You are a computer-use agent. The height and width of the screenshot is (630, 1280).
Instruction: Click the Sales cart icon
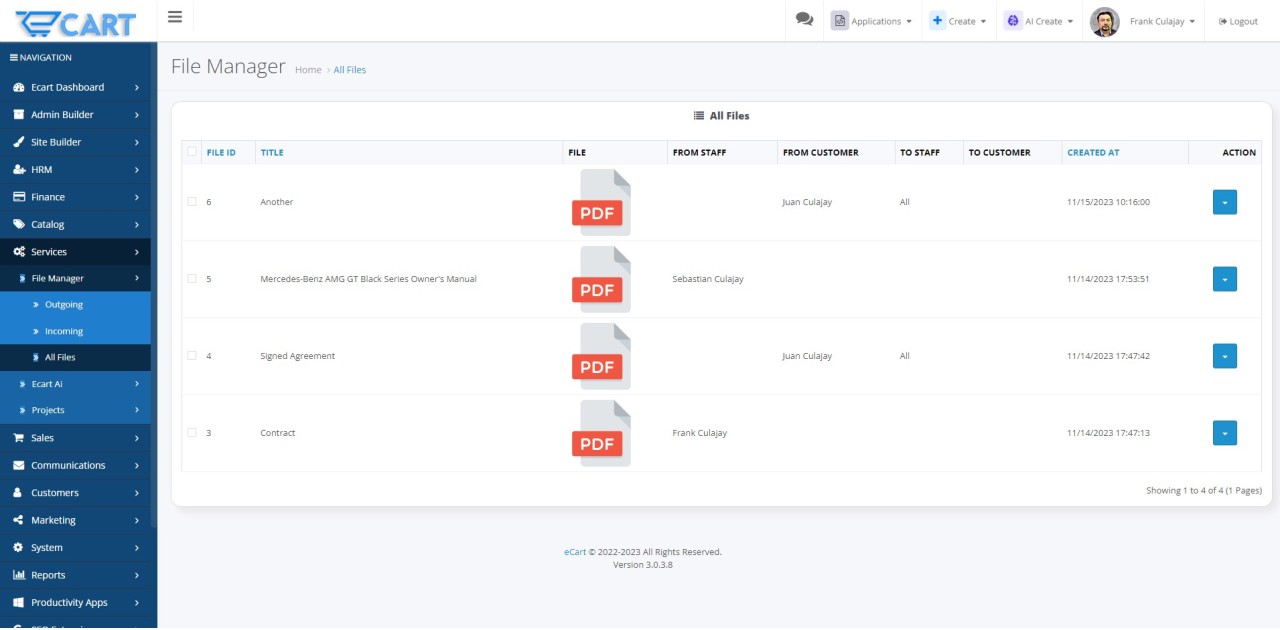click(19, 438)
